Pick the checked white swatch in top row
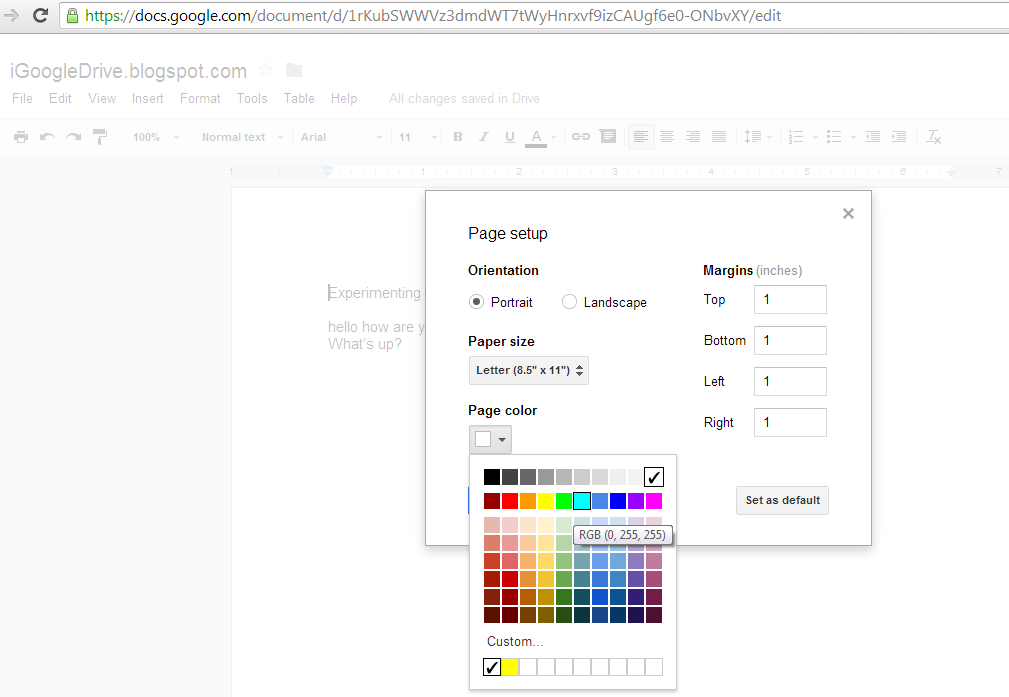 [x=654, y=477]
